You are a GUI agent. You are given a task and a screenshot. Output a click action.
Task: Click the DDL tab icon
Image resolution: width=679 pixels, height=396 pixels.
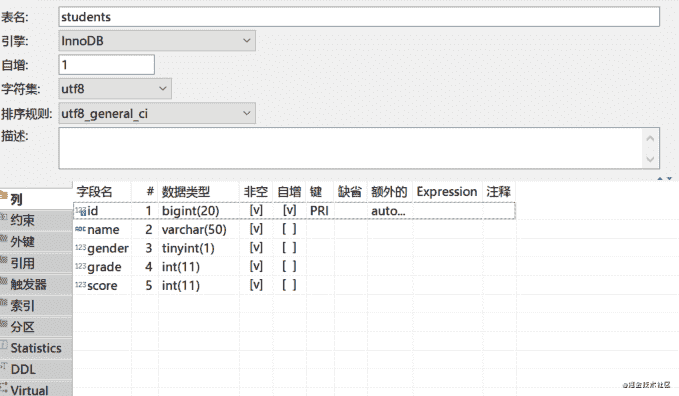coord(4,366)
